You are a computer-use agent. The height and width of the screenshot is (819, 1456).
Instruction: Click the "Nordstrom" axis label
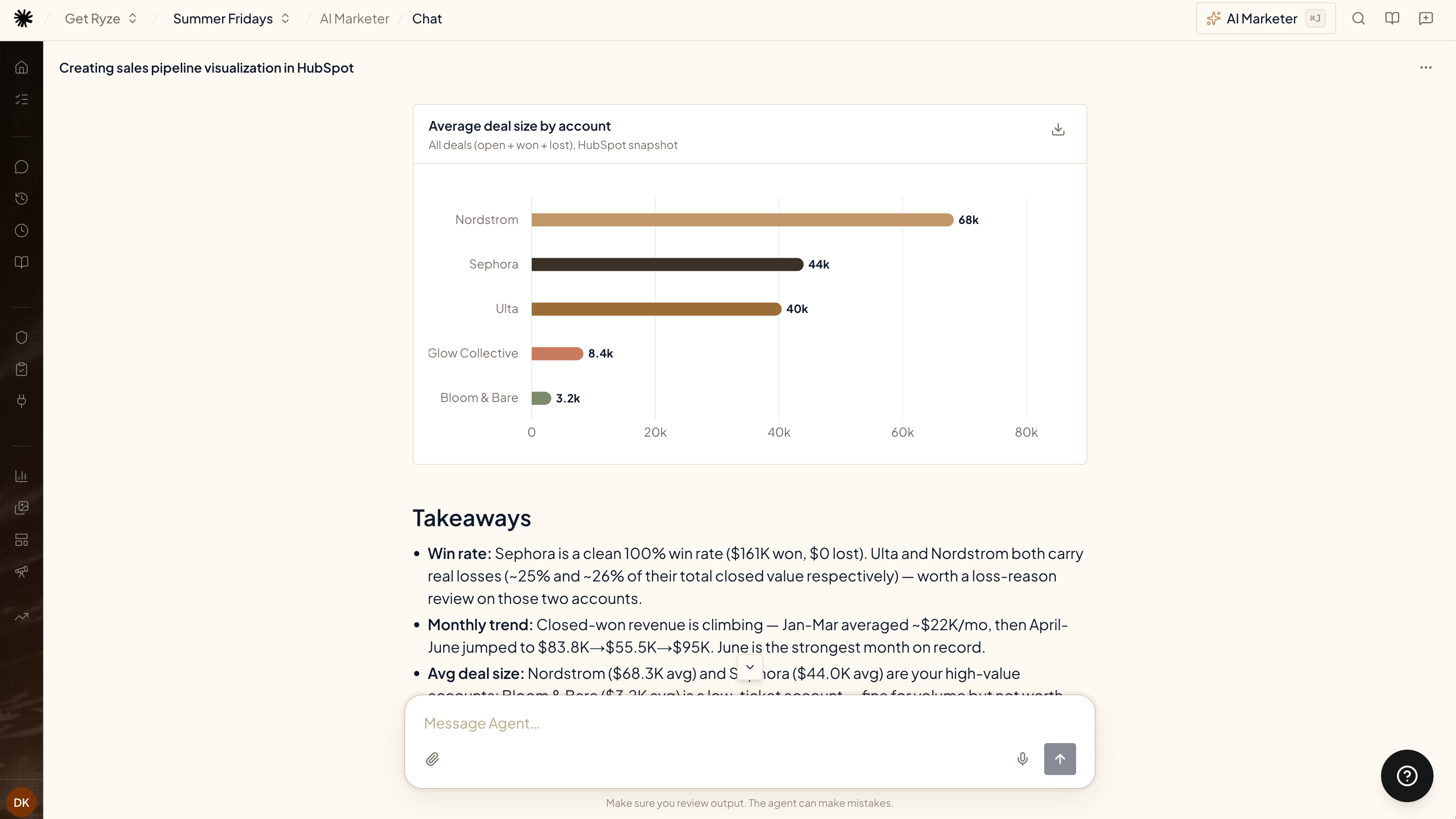(x=487, y=220)
